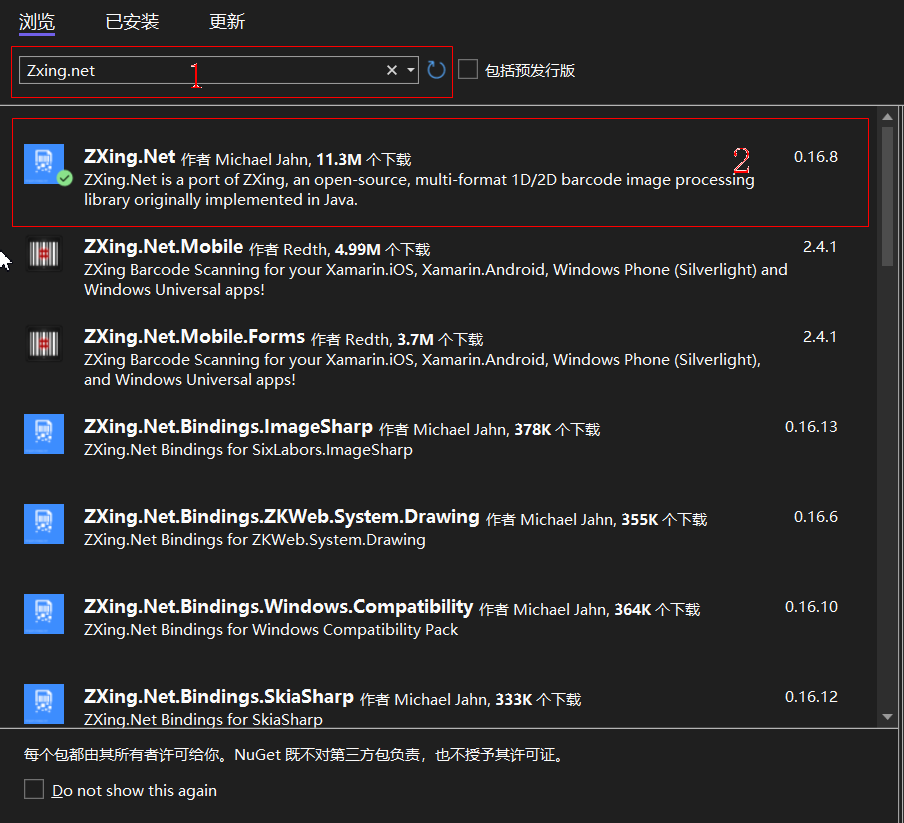Viewport: 904px width, 823px height.
Task: Clear the Zxing.net search text
Action: pos(391,70)
